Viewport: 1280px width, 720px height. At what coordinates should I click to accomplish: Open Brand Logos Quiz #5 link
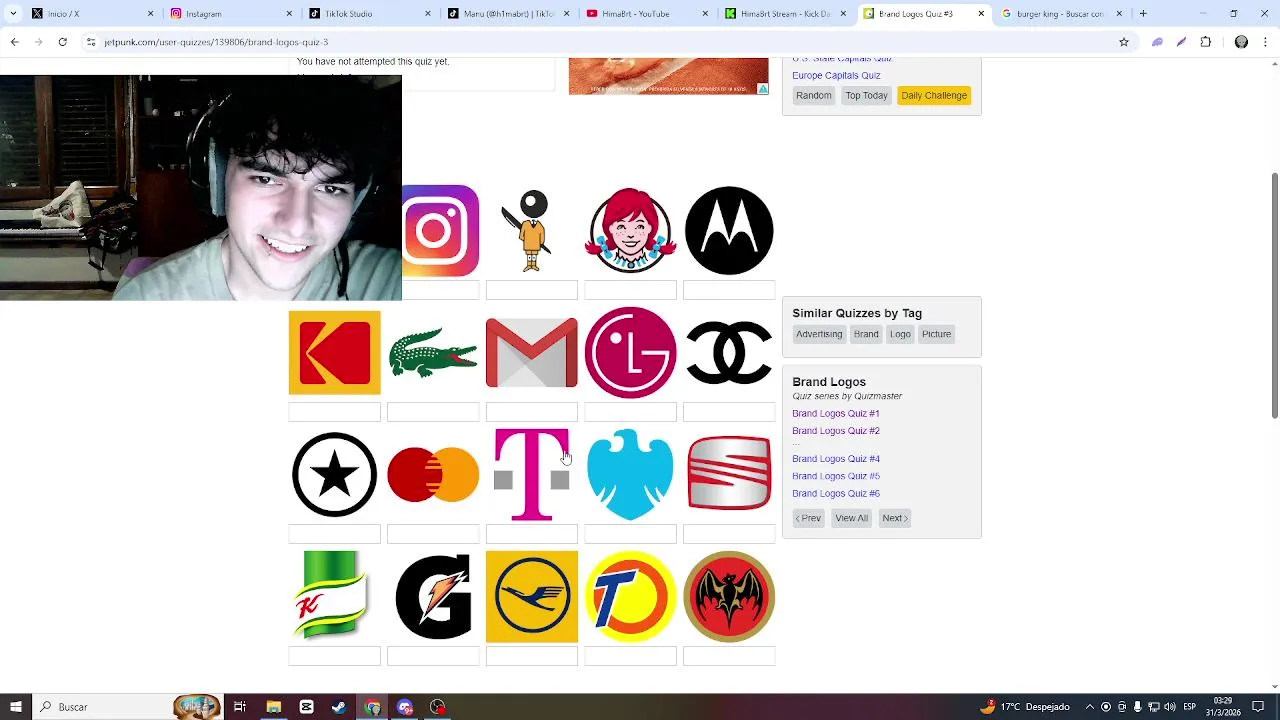[836, 476]
